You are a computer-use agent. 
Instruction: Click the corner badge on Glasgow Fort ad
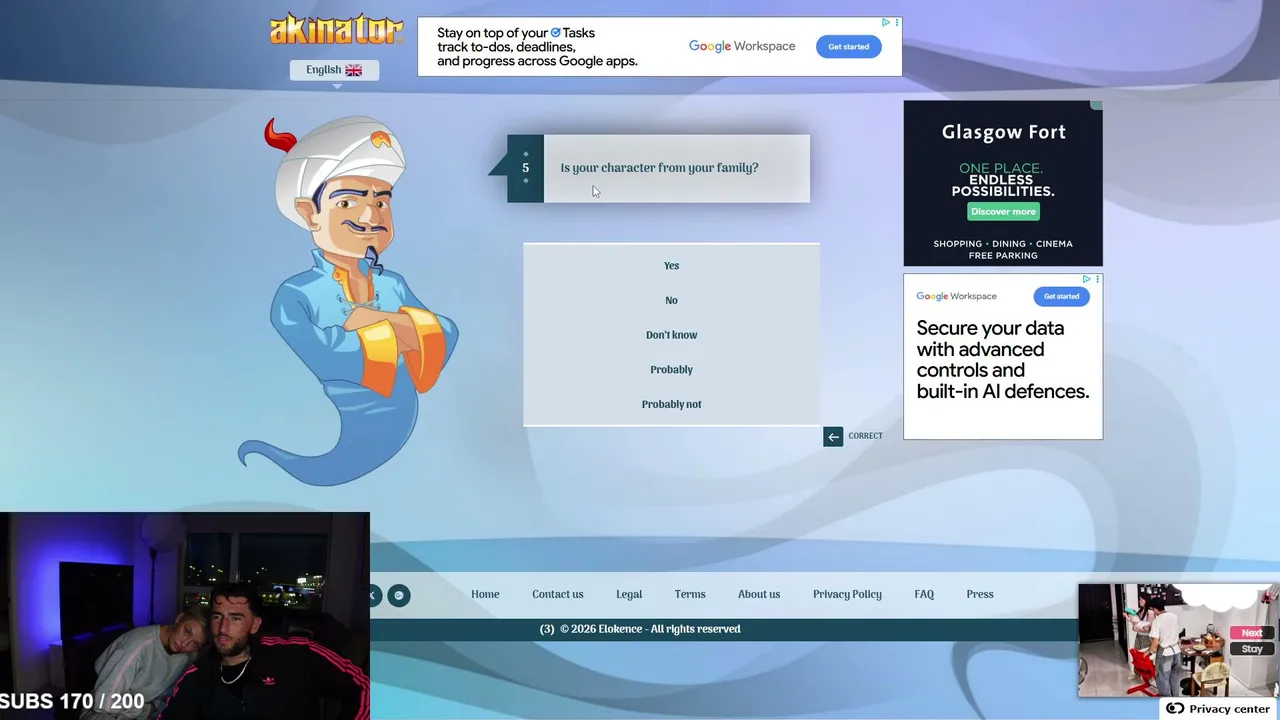(x=1097, y=105)
